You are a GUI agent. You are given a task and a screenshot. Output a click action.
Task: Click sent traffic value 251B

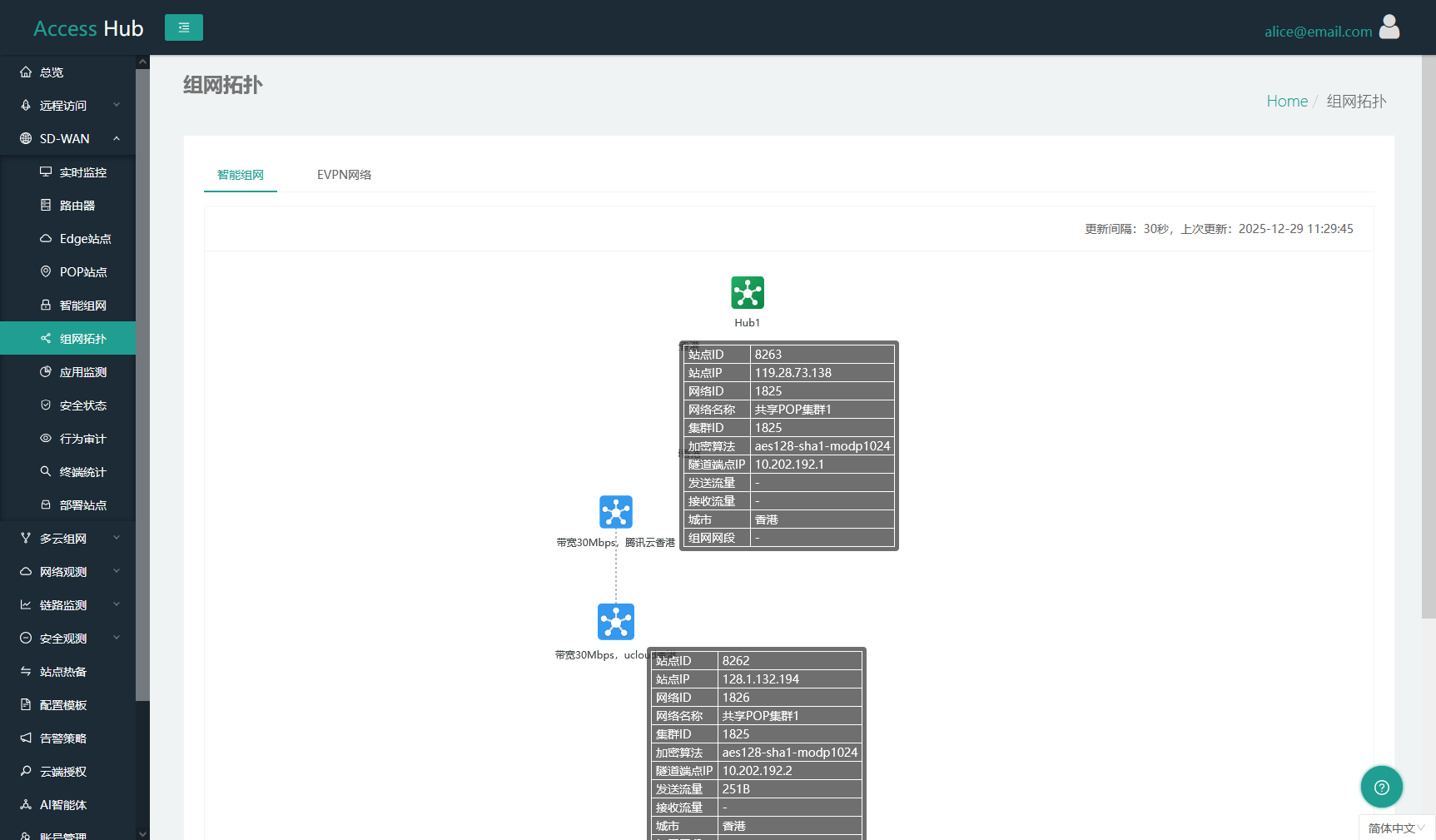pos(736,789)
